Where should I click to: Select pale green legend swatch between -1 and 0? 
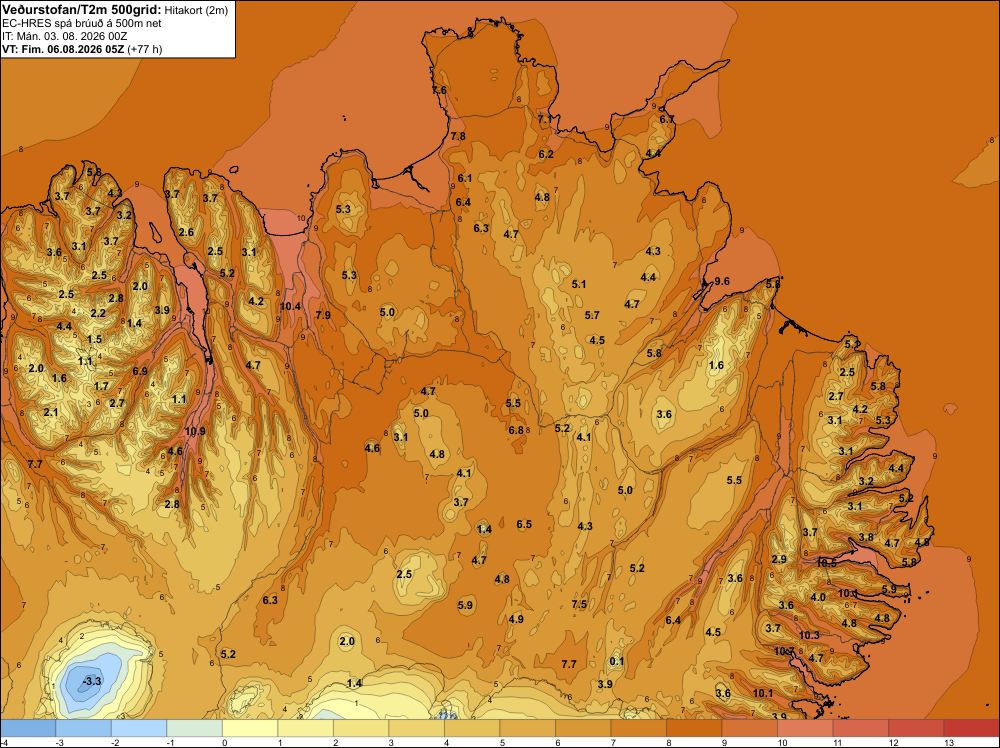pos(195,728)
